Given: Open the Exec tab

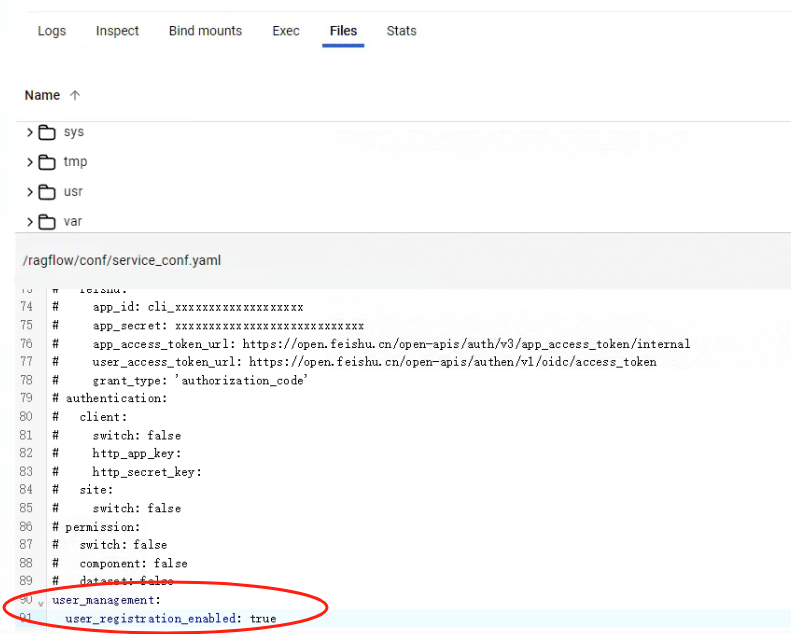Looking at the screenshot, I should tap(286, 31).
